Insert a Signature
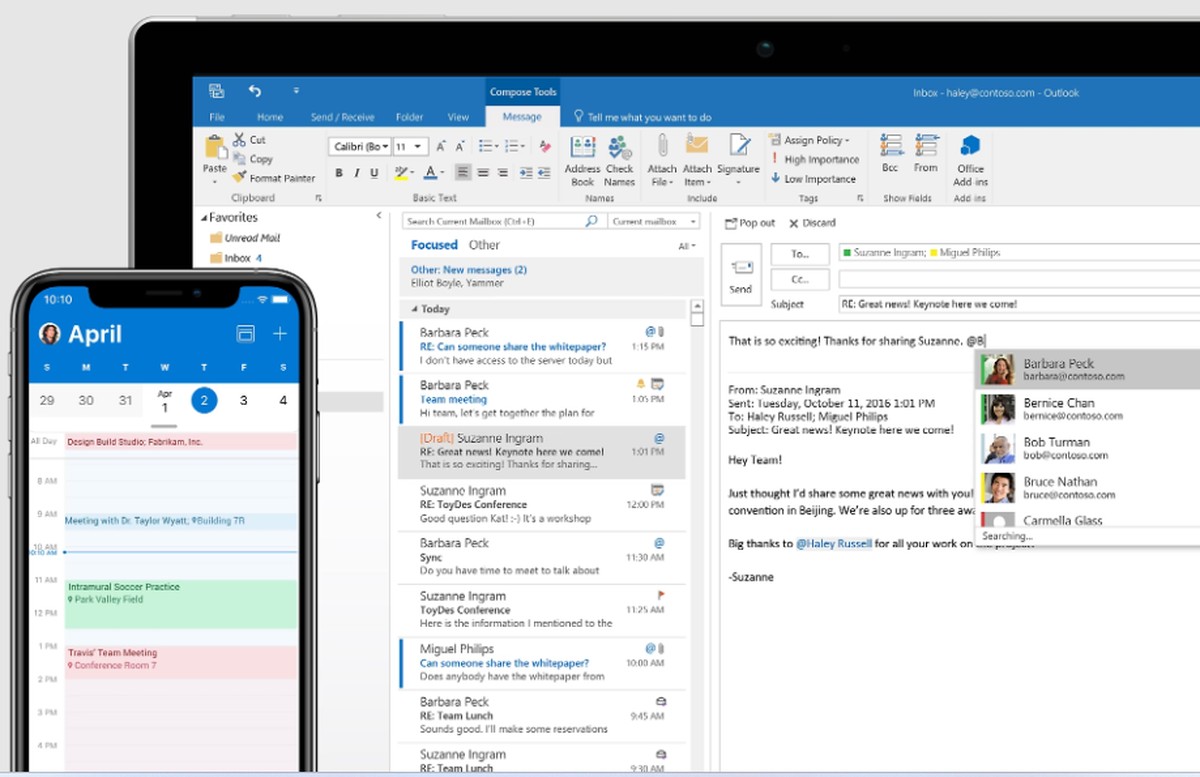1200x777 pixels. click(738, 160)
